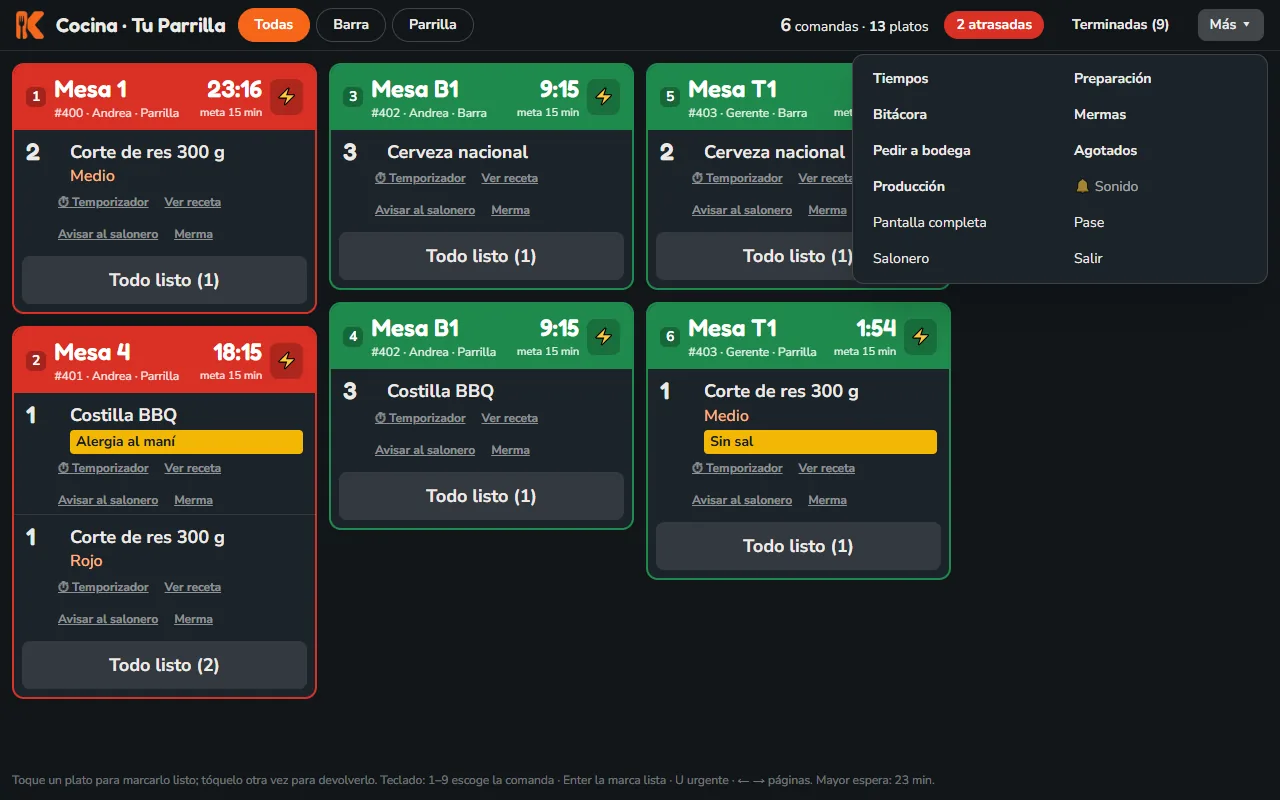Mark Mesa 1 order as urgent with the lightning icon
Screen dimensions: 1280x800
point(287,97)
